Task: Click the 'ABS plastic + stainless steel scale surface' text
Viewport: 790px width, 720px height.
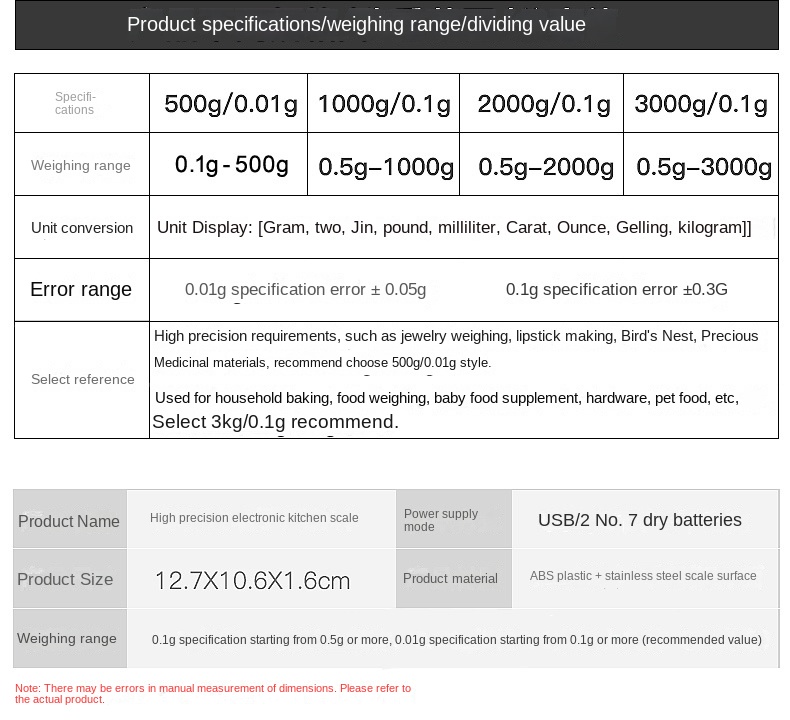Action: 642,576
